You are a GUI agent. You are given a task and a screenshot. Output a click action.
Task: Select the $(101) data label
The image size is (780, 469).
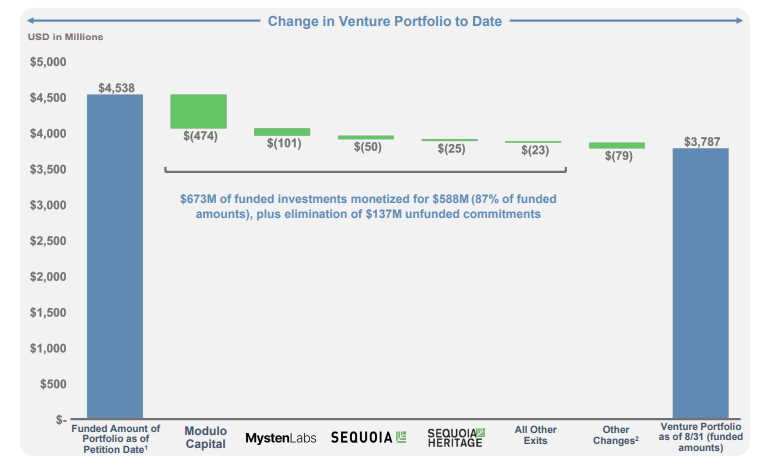pos(284,144)
